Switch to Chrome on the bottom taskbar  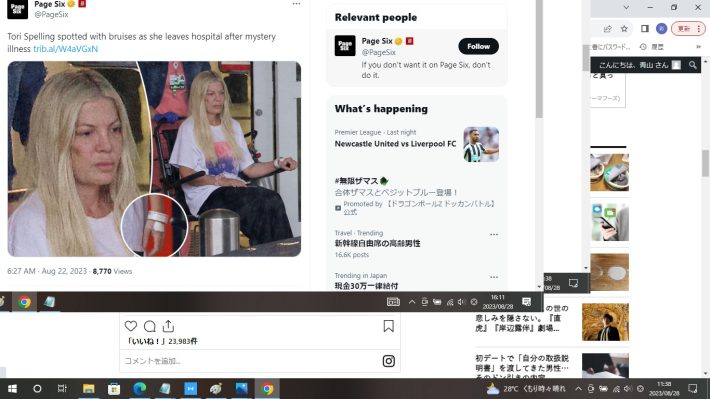coord(267,389)
